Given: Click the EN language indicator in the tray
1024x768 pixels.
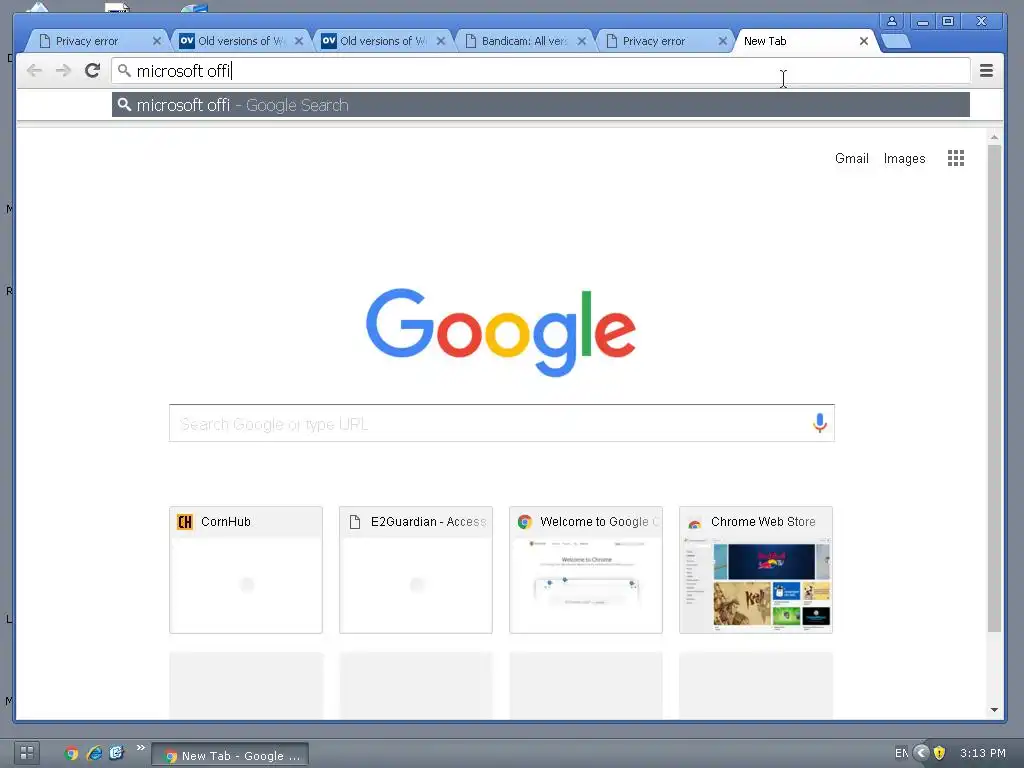Looking at the screenshot, I should coord(901,753).
